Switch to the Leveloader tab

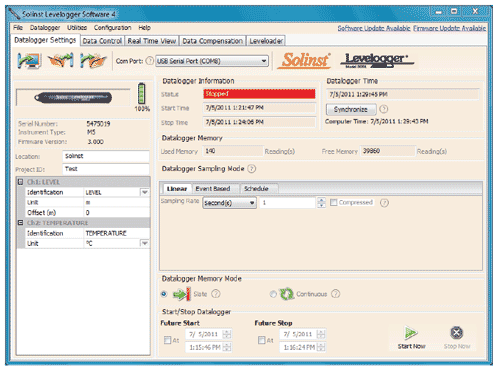pyautogui.click(x=266, y=41)
